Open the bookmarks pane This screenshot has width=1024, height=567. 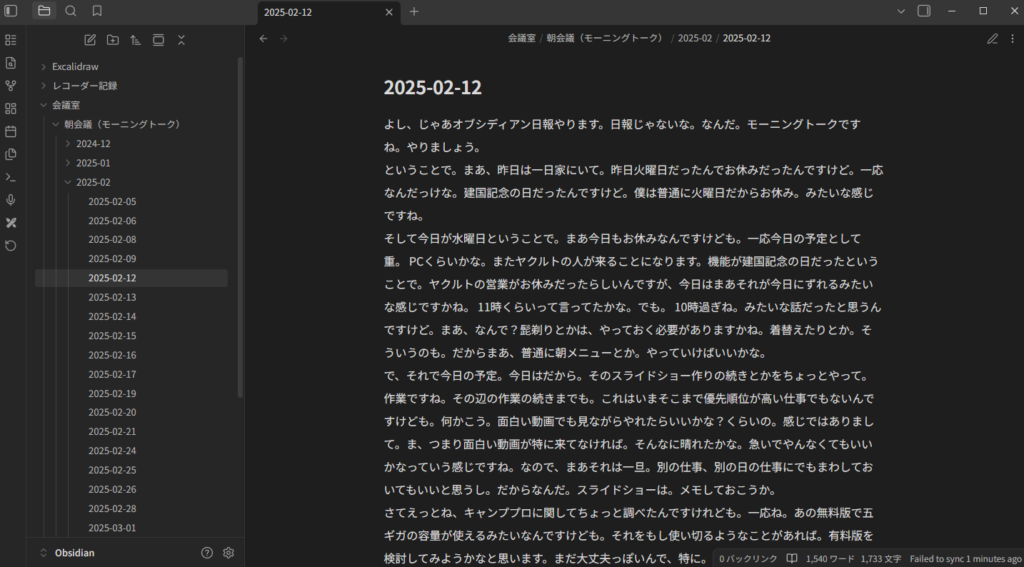tap(97, 11)
